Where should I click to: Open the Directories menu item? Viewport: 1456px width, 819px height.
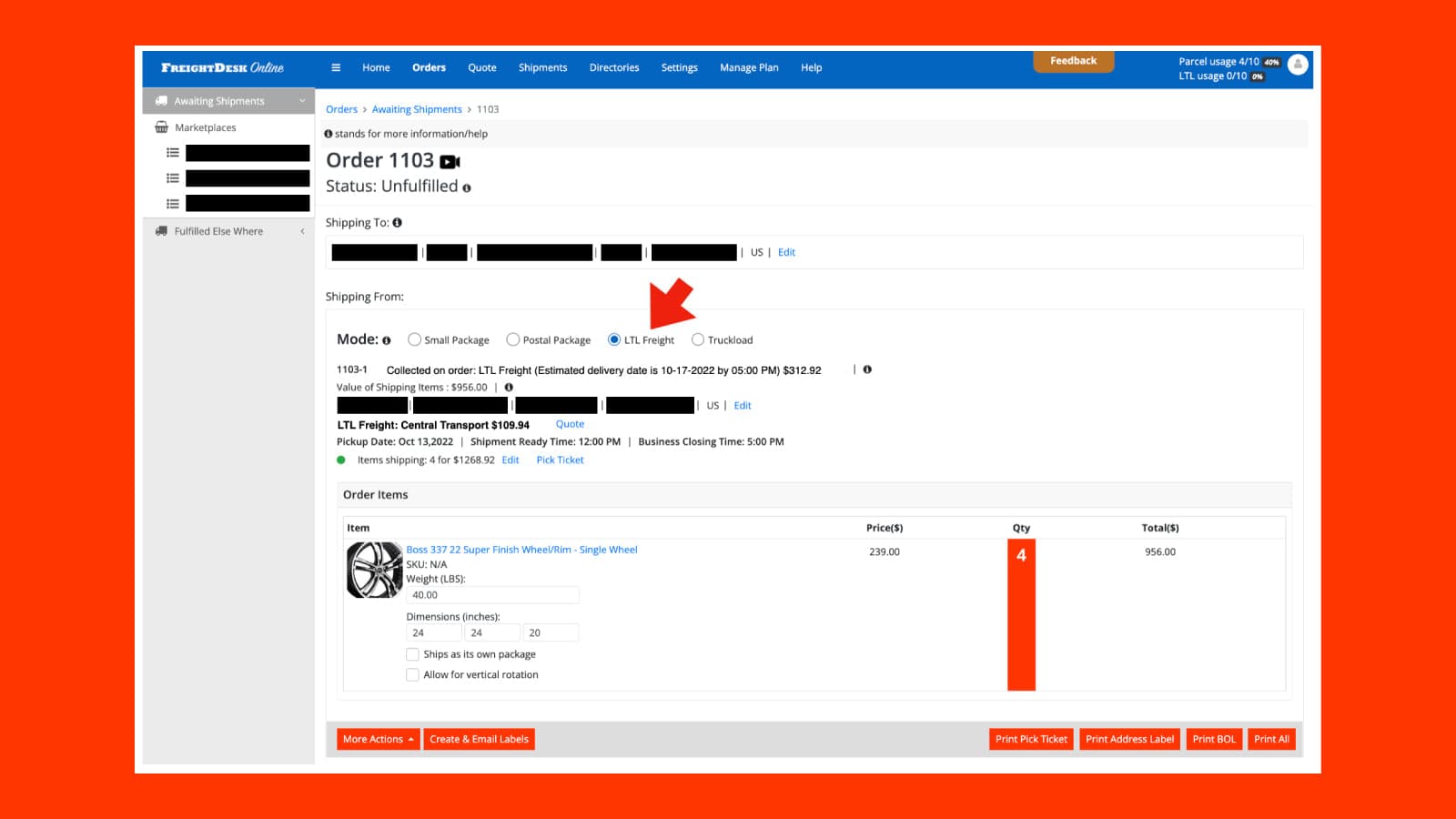(613, 67)
